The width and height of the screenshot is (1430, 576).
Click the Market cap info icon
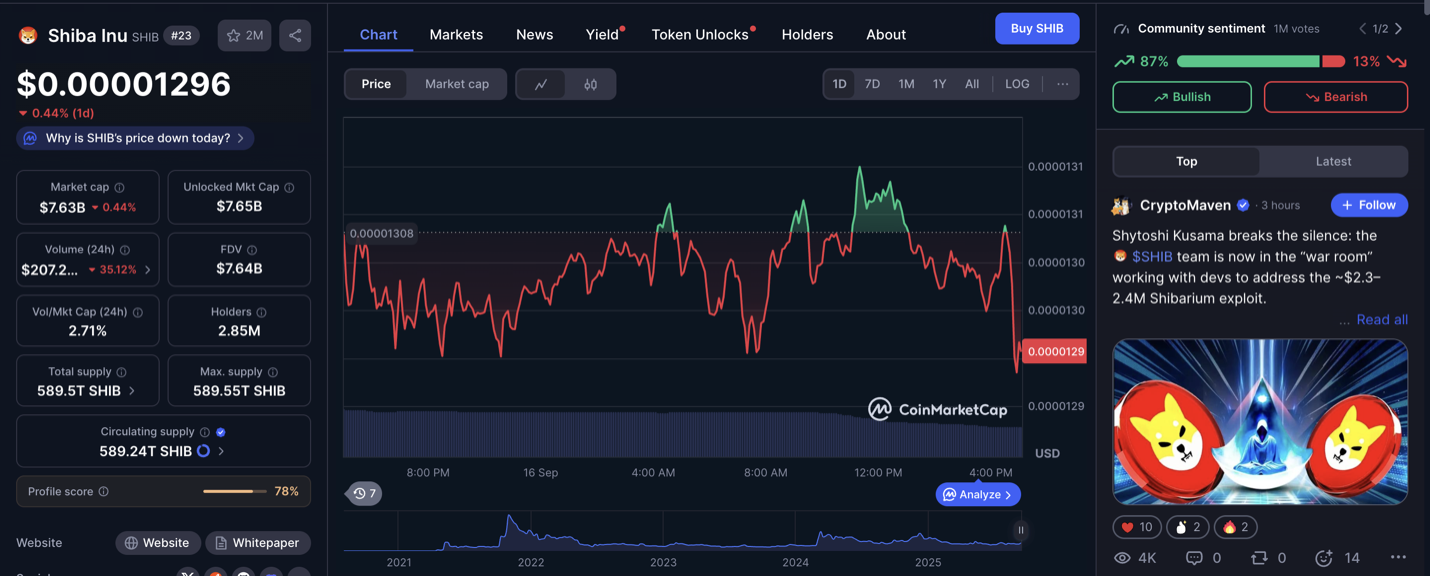click(x=120, y=188)
